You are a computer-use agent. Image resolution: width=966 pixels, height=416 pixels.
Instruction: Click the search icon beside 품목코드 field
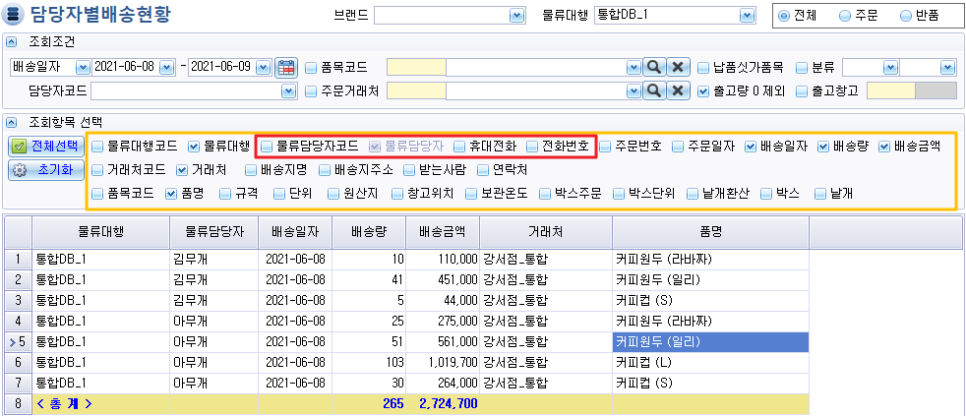tap(654, 67)
